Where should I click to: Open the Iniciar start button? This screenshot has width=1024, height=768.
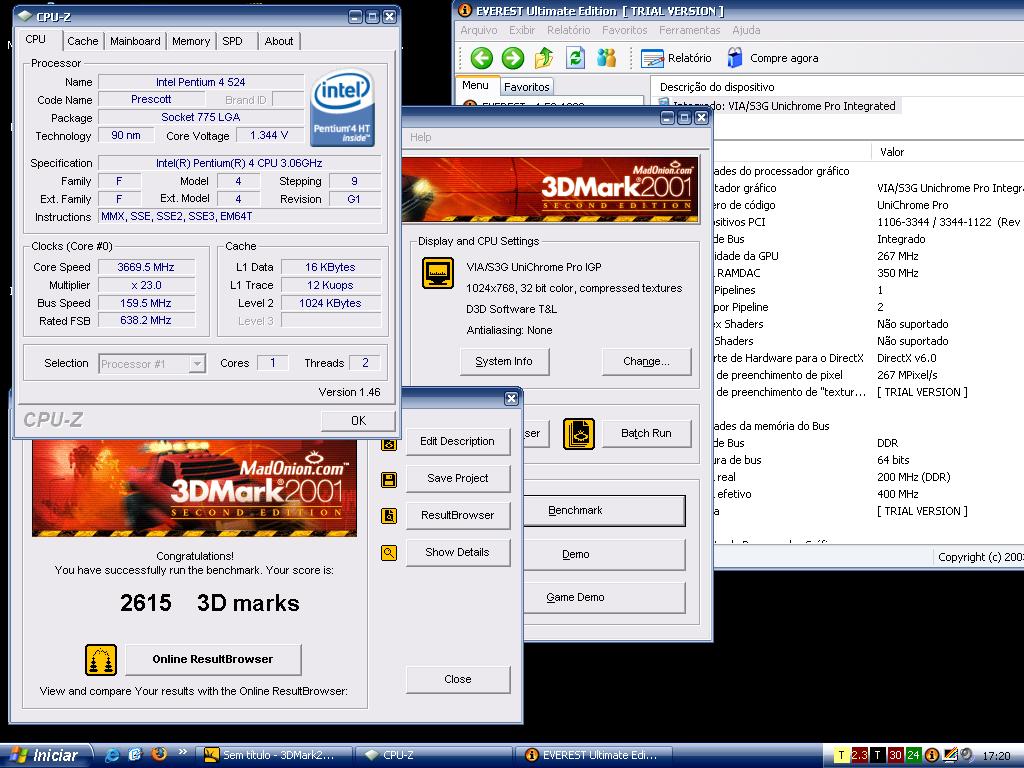pyautogui.click(x=46, y=755)
